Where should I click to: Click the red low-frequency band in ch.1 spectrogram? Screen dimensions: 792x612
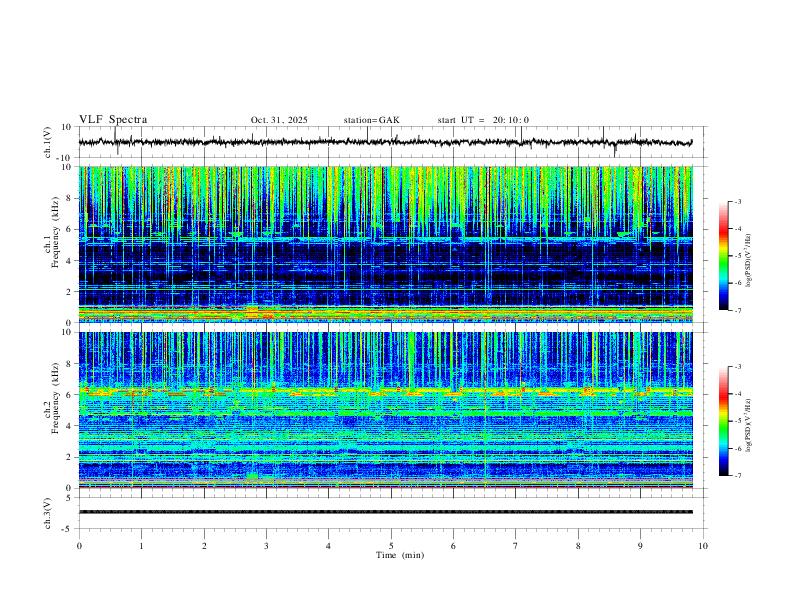[385, 313]
